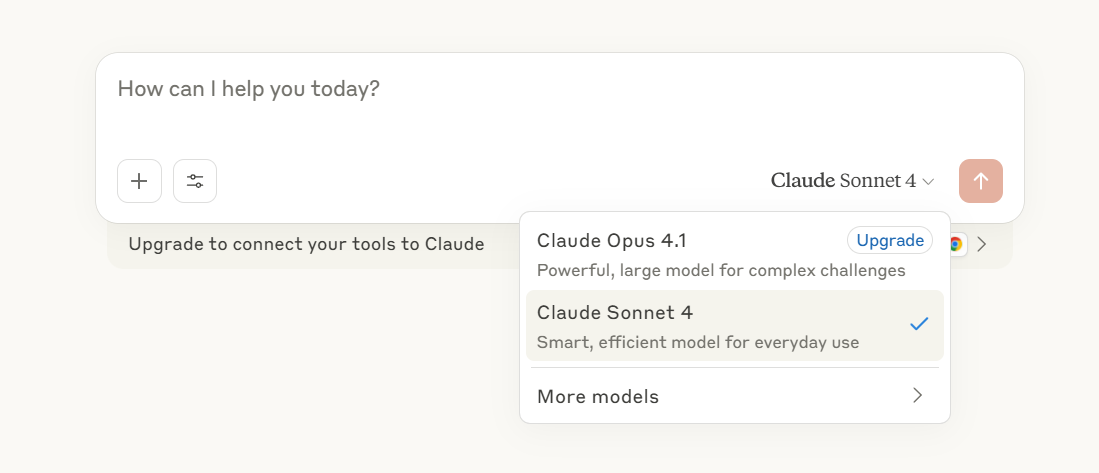1099x473 pixels.
Task: Send message with the orange arrow button
Action: tap(981, 181)
